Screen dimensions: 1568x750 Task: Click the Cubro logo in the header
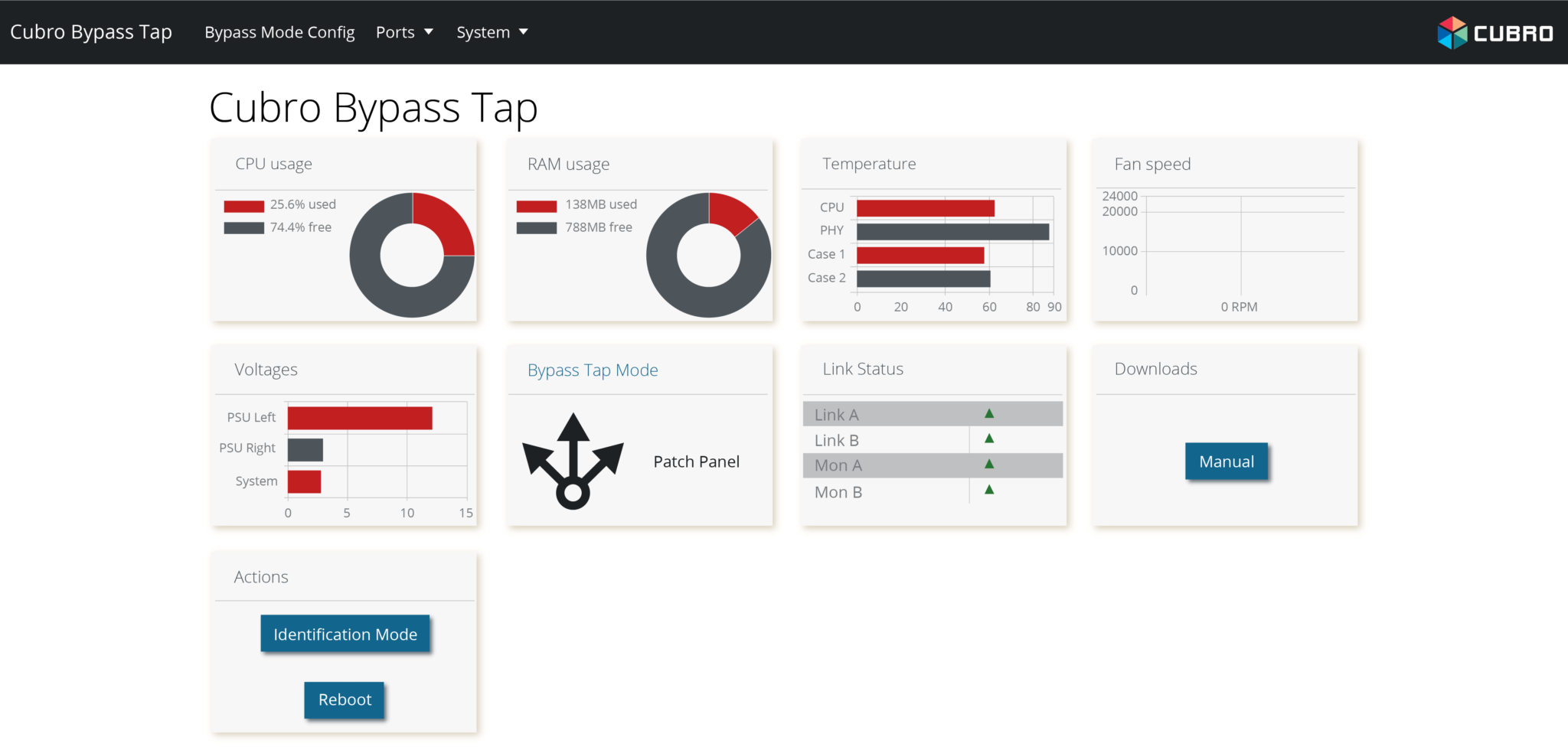1494,33
